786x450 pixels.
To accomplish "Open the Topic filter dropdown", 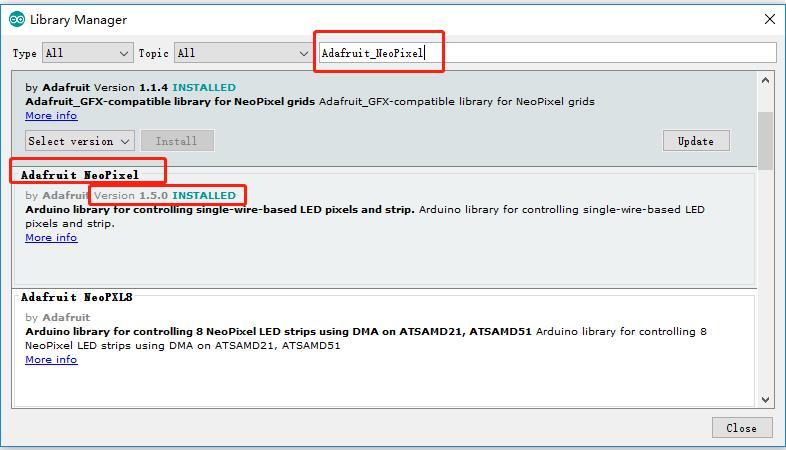I will pos(243,53).
